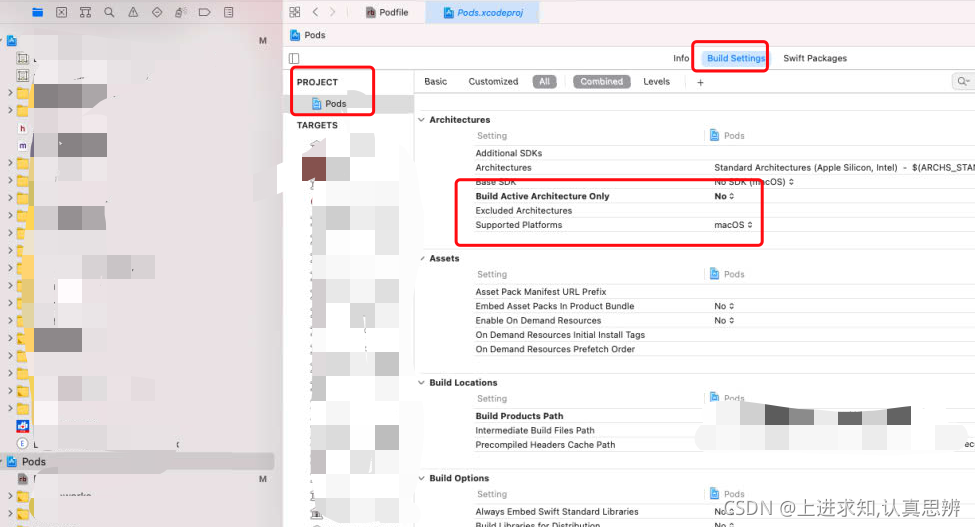This screenshot has width=975, height=527.
Task: Collapse the Build Options section
Action: pyautogui.click(x=422, y=478)
